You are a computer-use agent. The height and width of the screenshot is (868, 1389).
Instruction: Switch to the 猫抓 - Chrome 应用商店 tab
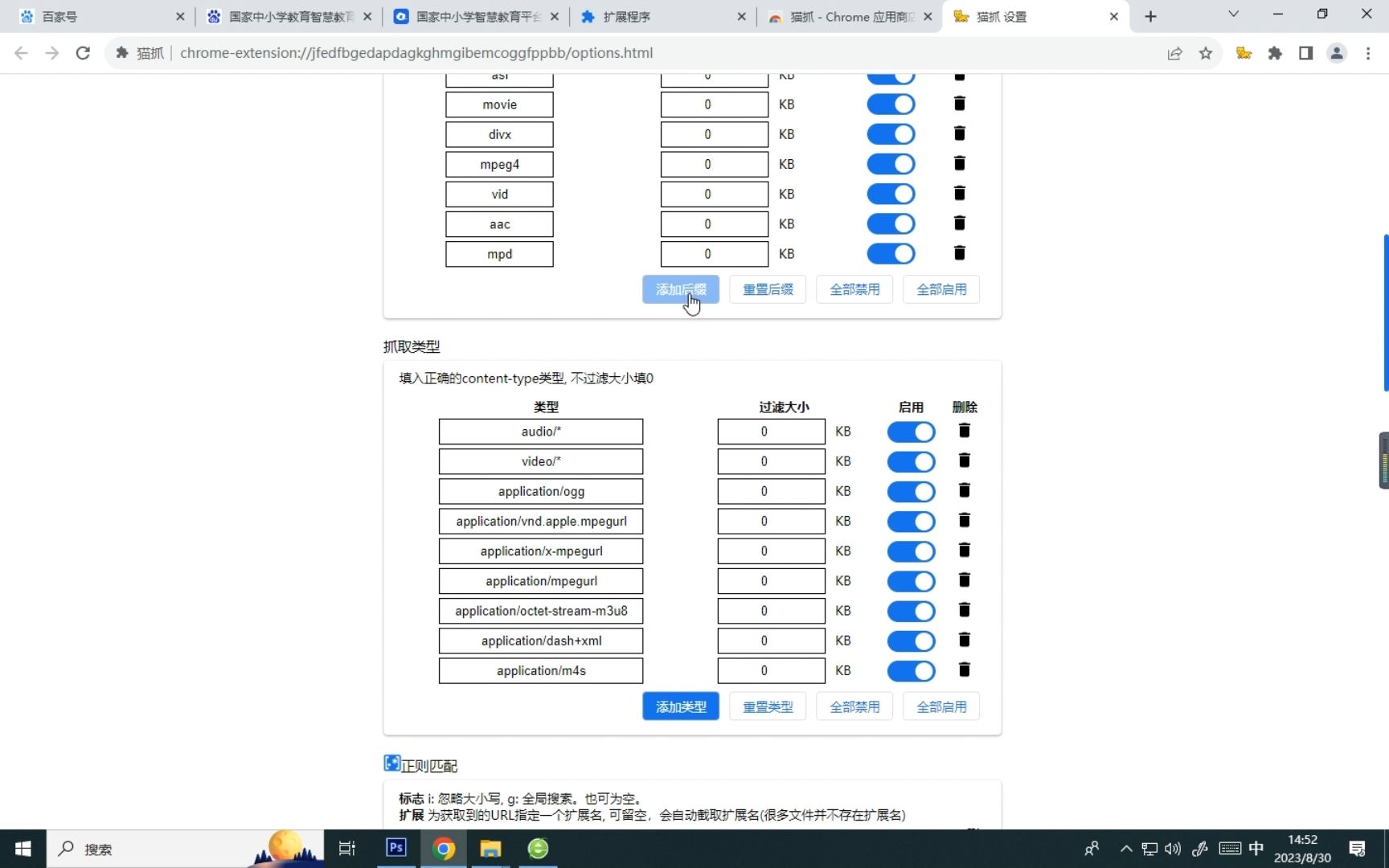(x=849, y=16)
